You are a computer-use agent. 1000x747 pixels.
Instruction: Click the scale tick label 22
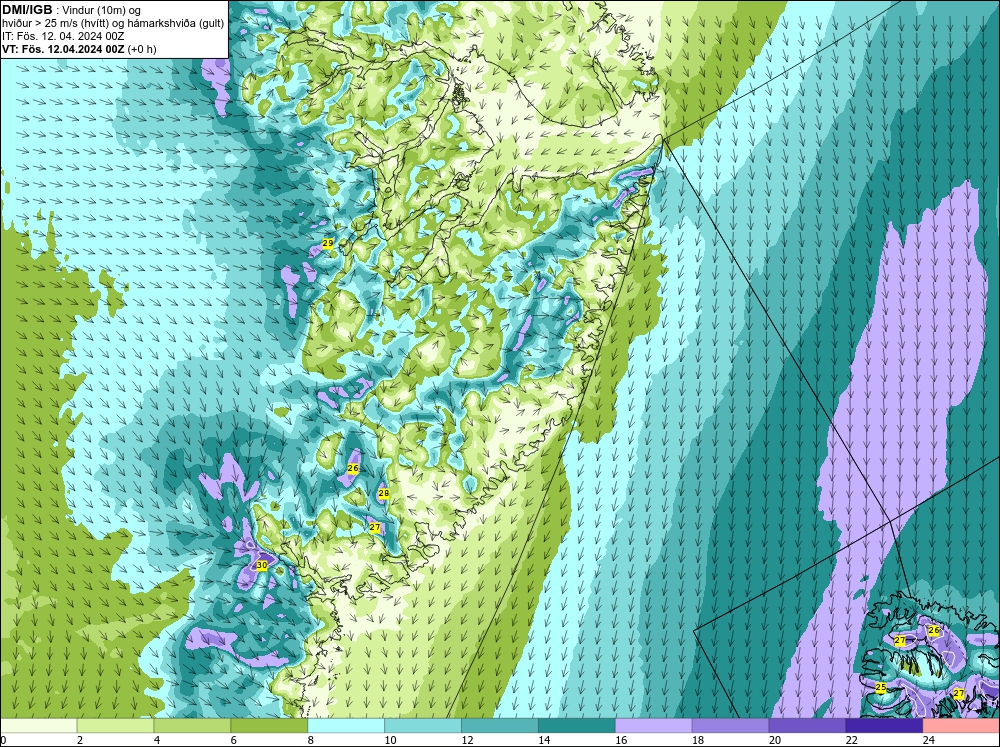point(851,740)
